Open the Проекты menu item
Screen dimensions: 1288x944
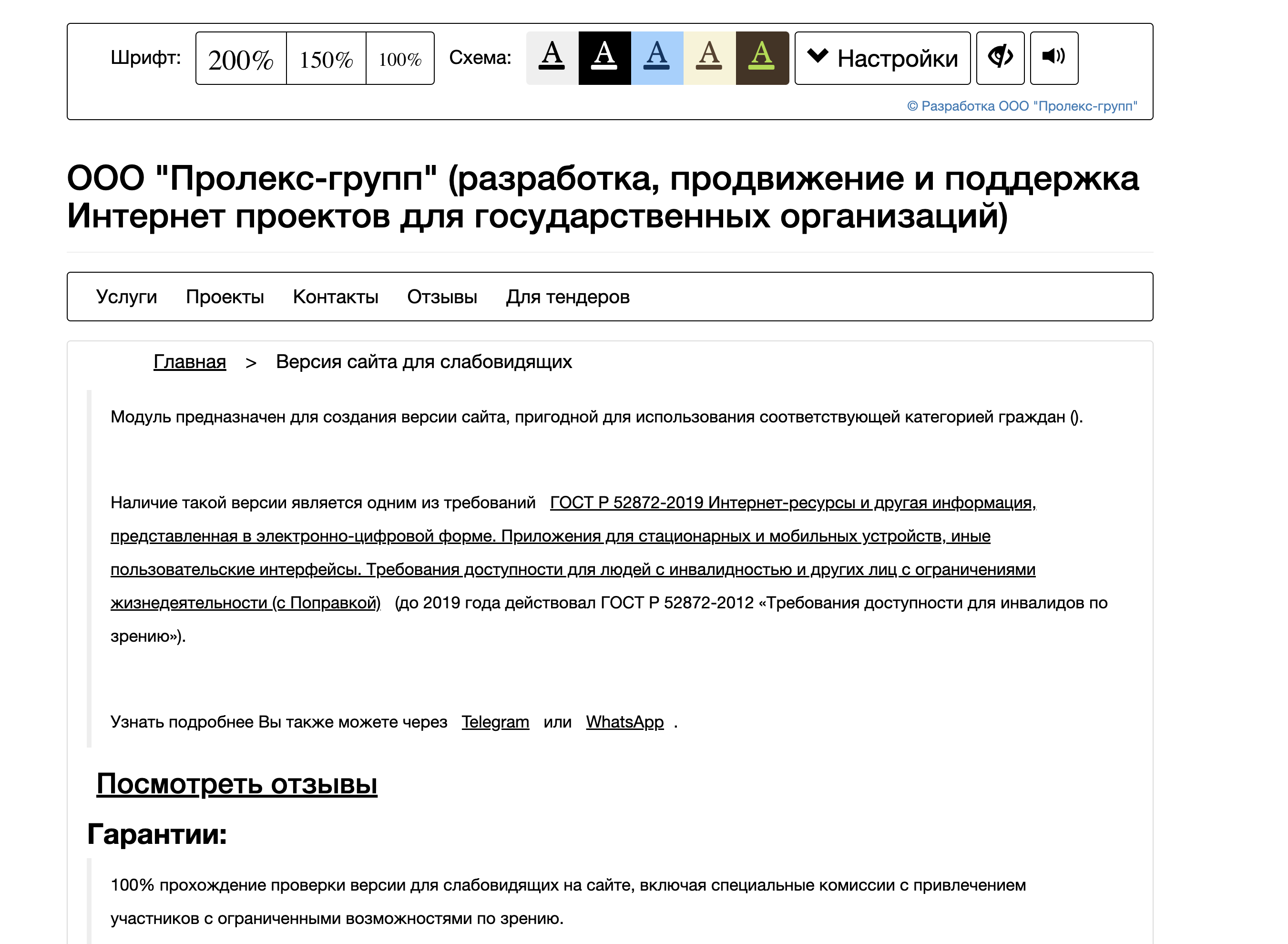click(x=225, y=297)
